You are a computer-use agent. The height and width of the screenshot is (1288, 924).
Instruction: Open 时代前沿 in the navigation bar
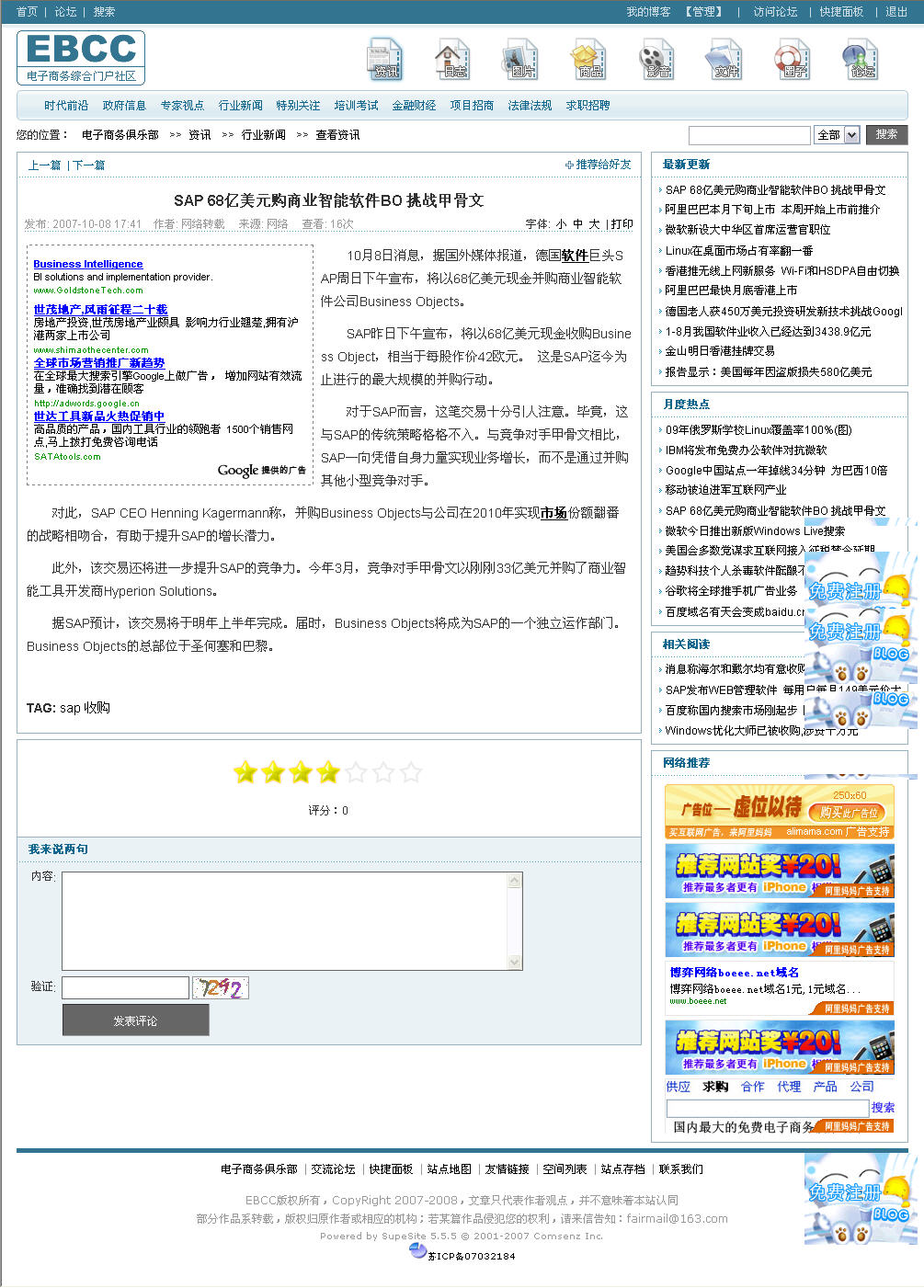pos(66,106)
